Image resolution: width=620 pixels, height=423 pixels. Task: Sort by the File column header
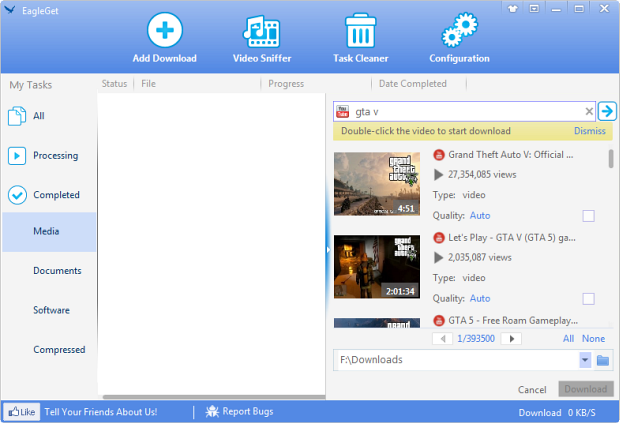pos(148,84)
